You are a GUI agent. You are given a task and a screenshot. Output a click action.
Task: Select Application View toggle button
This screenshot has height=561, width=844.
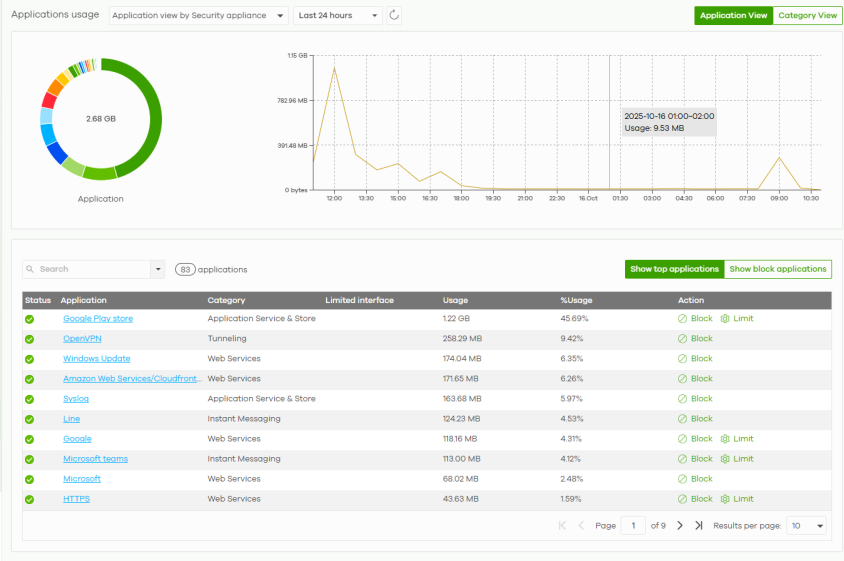(733, 16)
